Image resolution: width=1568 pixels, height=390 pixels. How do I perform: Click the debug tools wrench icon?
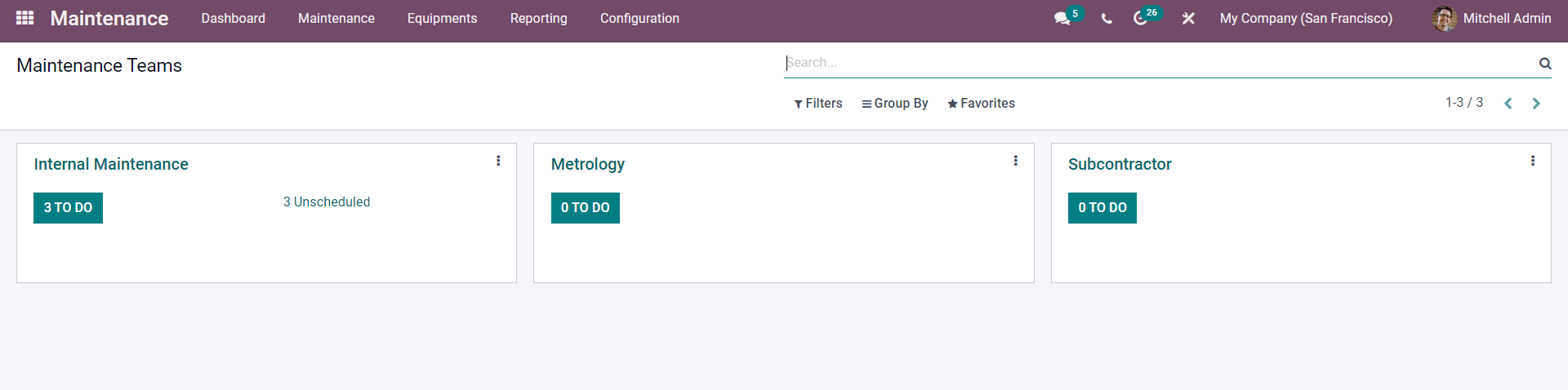[1188, 18]
